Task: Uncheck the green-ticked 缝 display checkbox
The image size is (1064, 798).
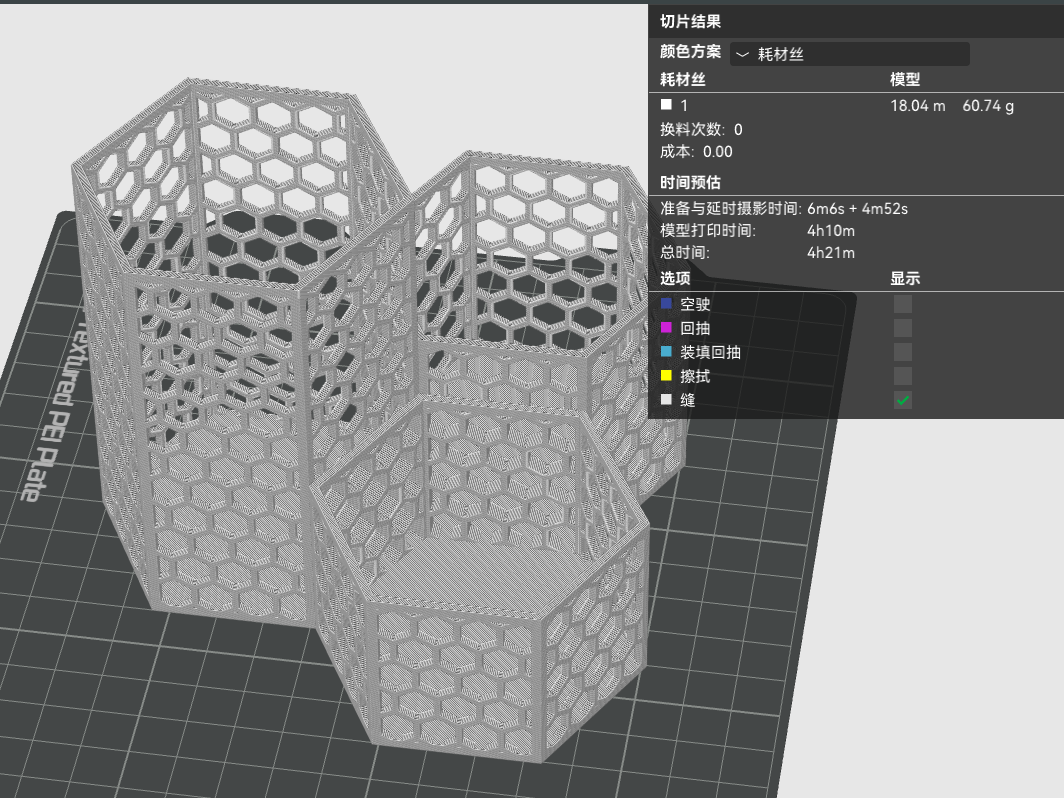Action: [902, 400]
